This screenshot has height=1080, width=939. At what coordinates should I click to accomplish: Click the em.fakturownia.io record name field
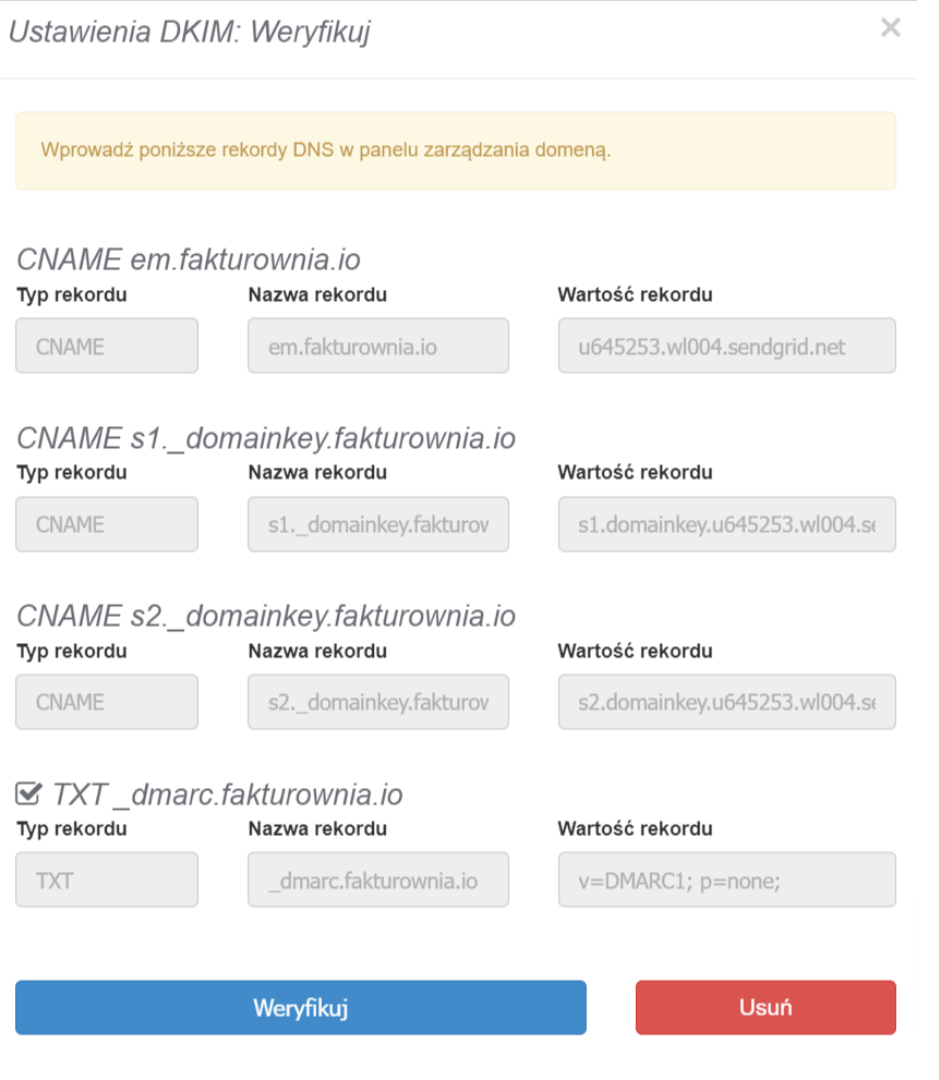[x=377, y=345]
